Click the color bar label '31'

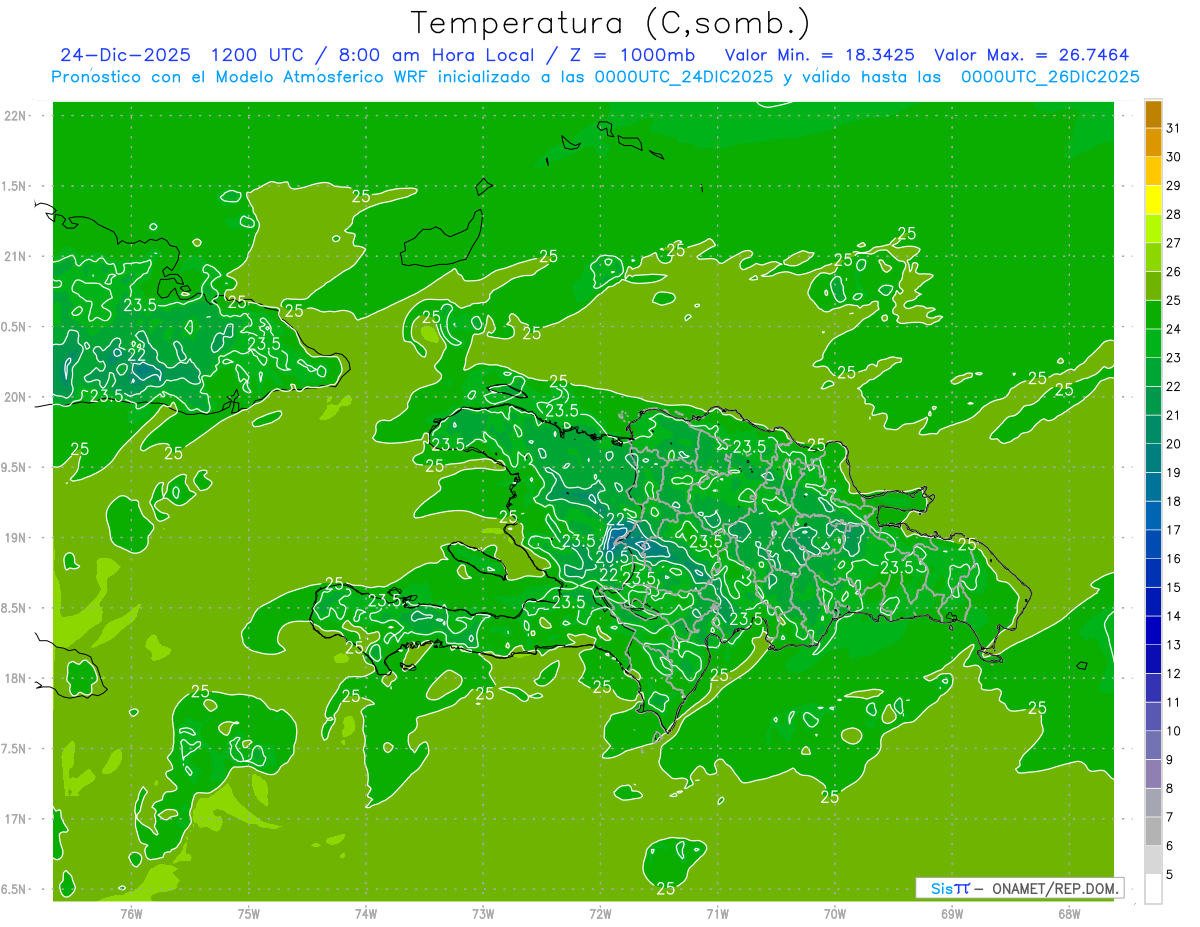[1174, 128]
